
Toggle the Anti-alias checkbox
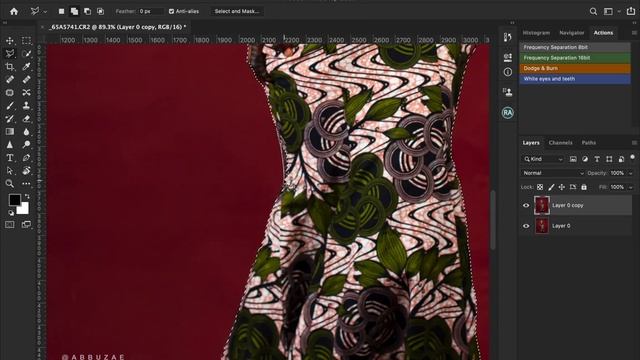pyautogui.click(x=171, y=11)
